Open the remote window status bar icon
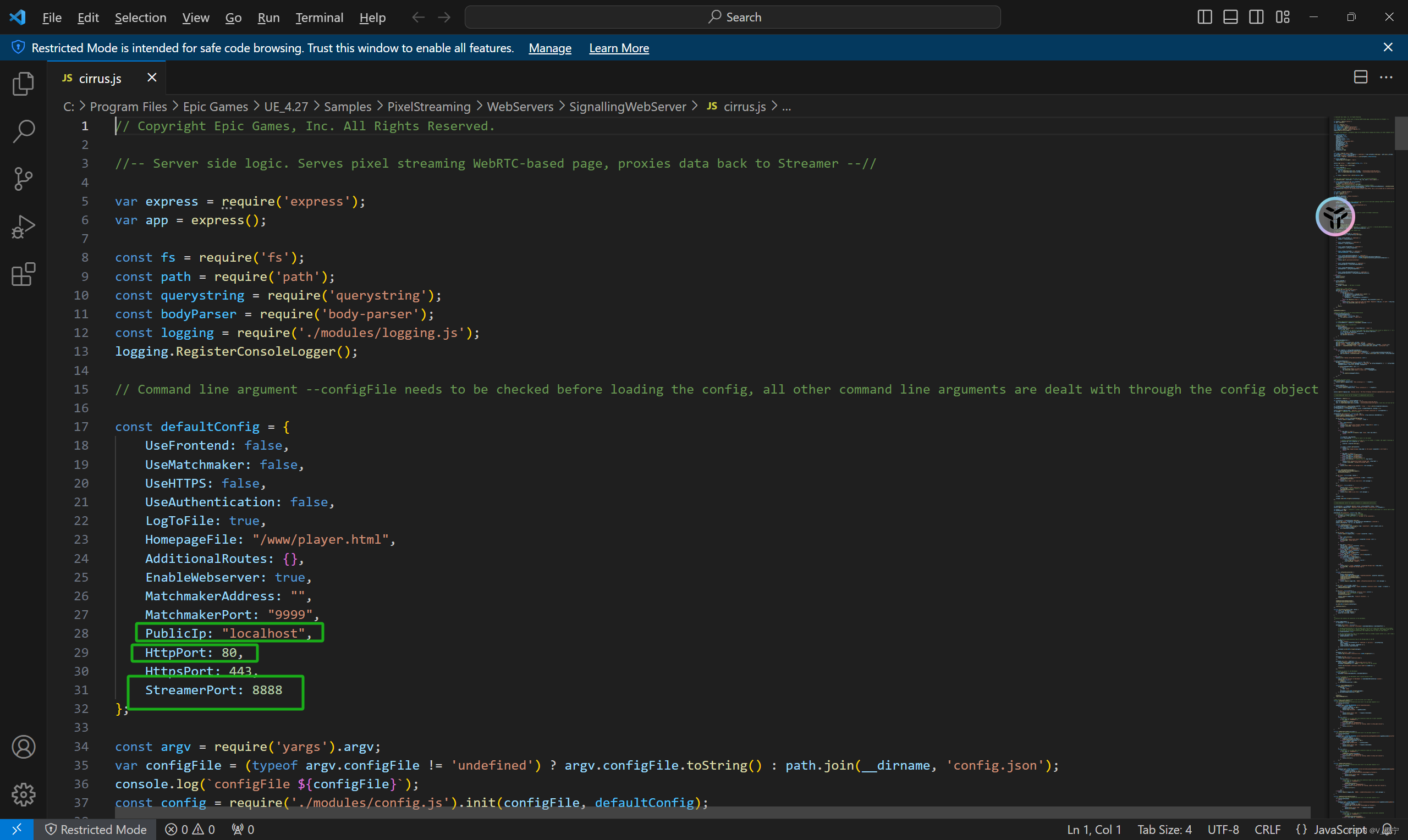Image resolution: width=1408 pixels, height=840 pixels. click(16, 829)
